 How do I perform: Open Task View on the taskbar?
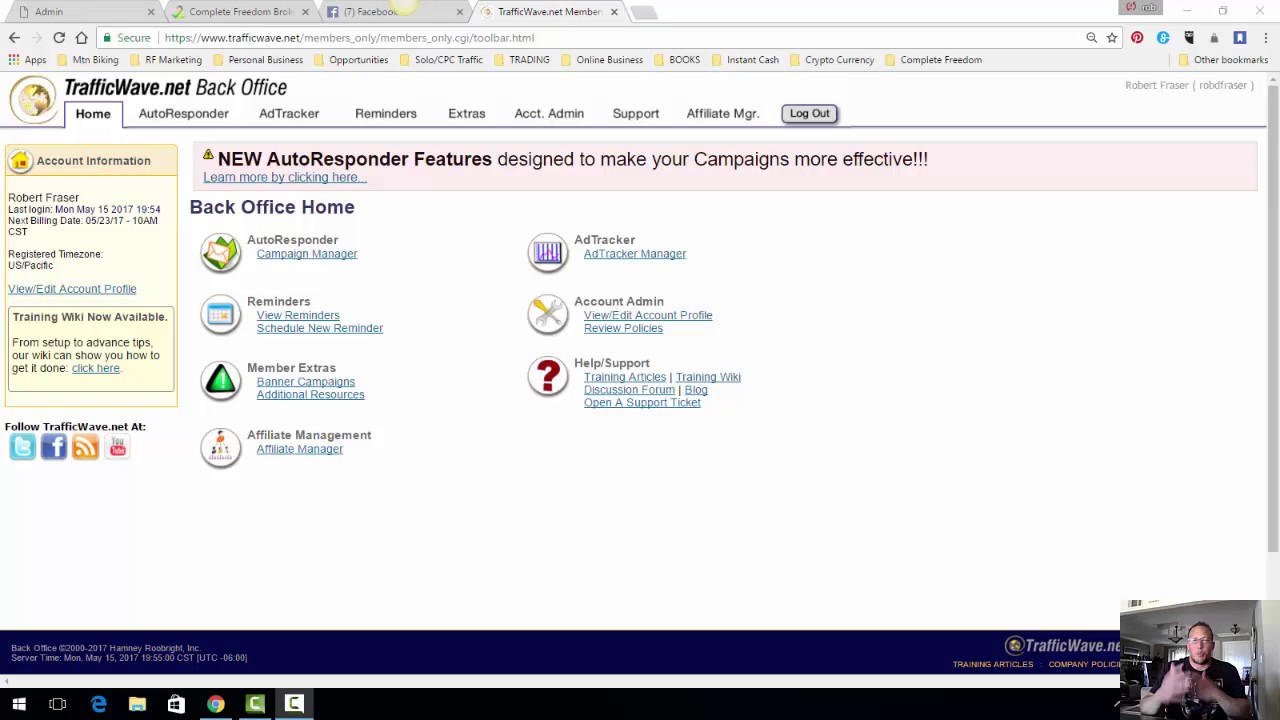pyautogui.click(x=58, y=704)
